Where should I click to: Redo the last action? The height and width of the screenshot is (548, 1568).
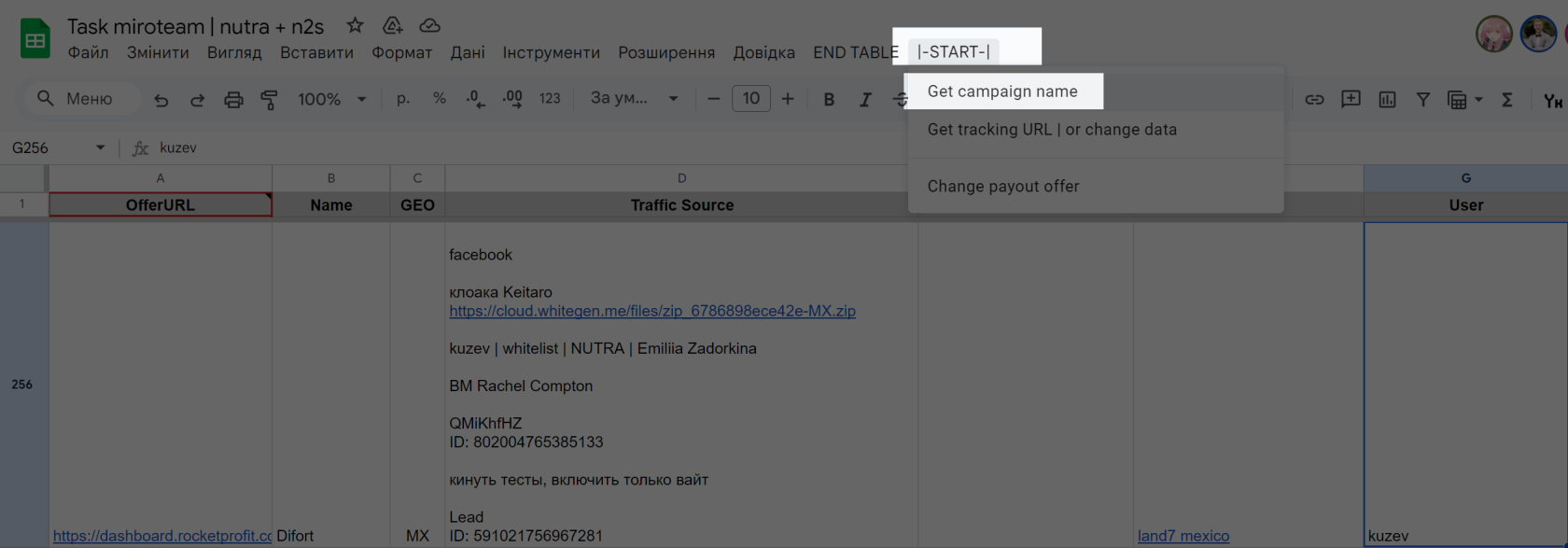click(x=197, y=99)
